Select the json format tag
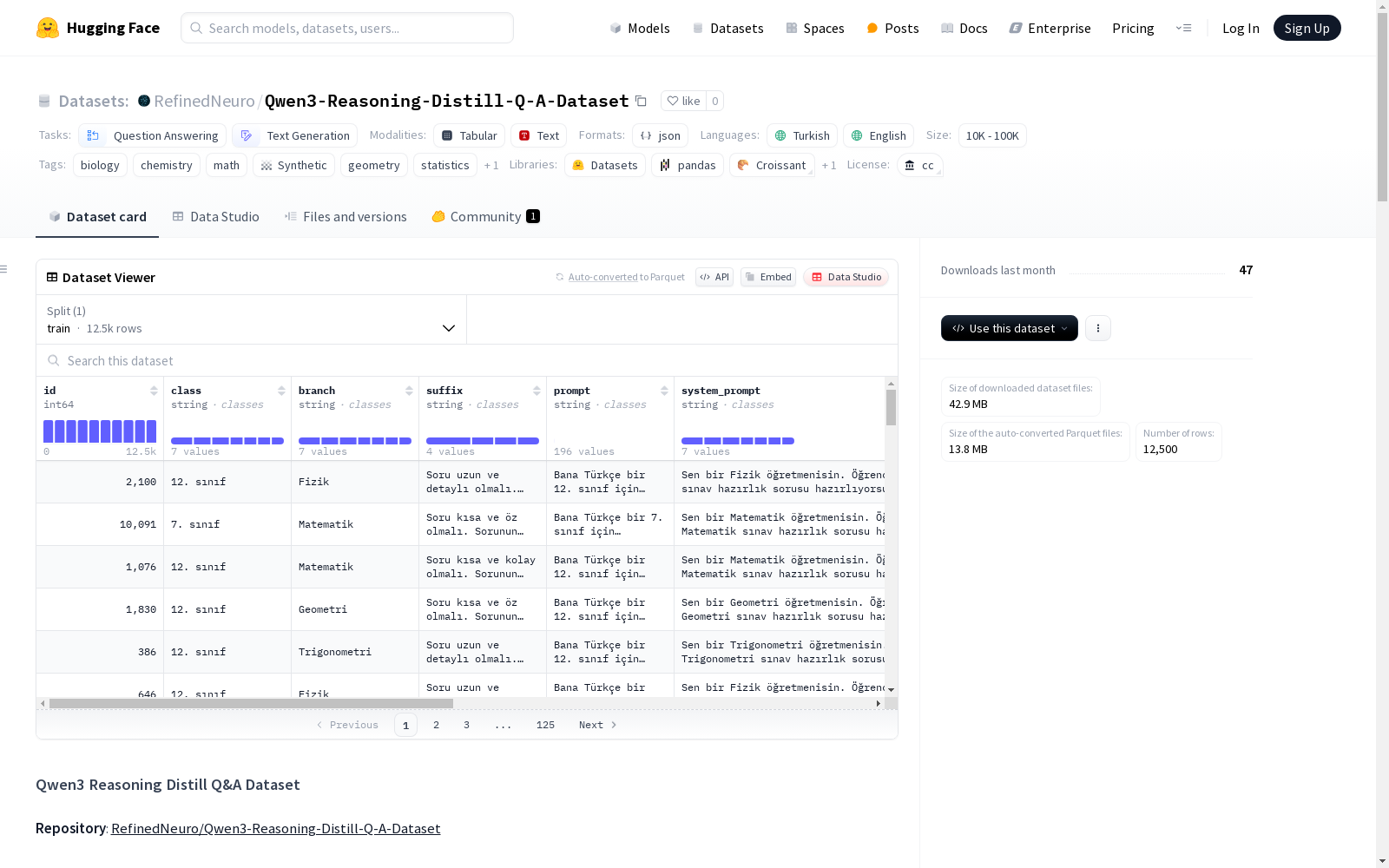 click(660, 135)
